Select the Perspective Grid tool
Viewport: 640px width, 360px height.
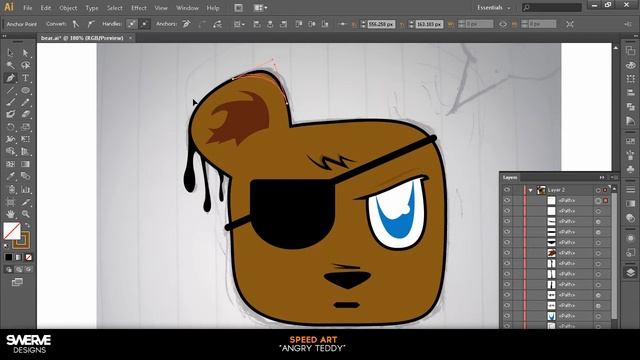25,151
